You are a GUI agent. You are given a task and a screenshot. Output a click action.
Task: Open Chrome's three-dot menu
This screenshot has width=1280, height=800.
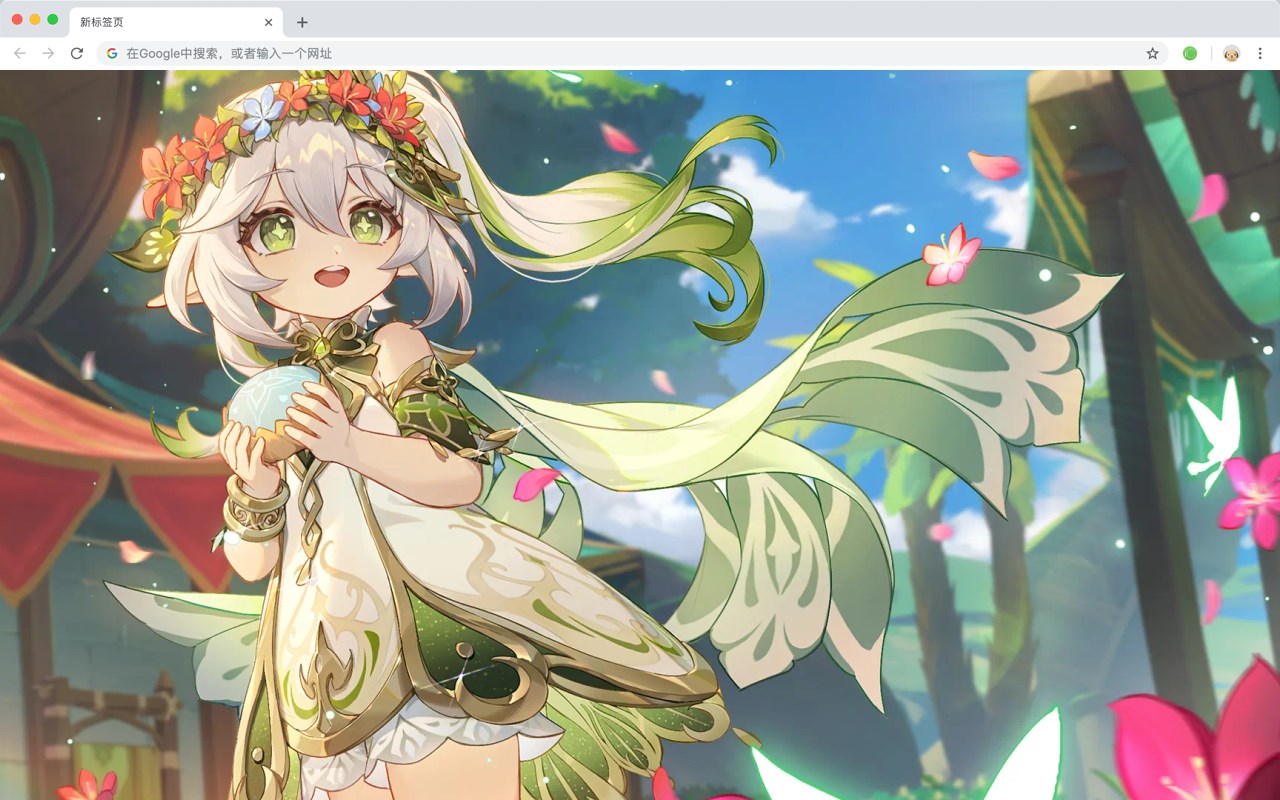click(1259, 53)
